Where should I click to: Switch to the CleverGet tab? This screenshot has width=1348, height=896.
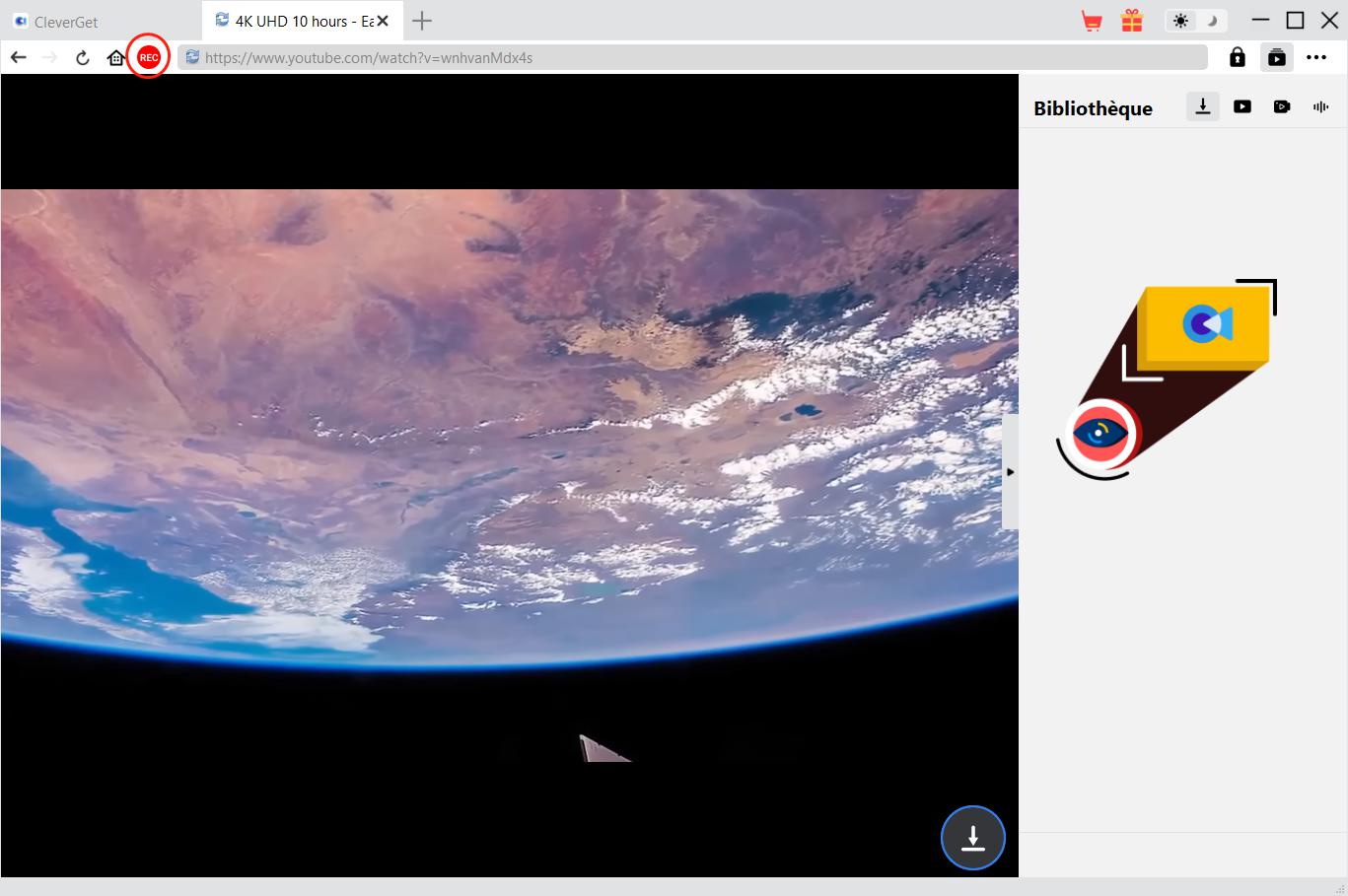pyautogui.click(x=66, y=22)
